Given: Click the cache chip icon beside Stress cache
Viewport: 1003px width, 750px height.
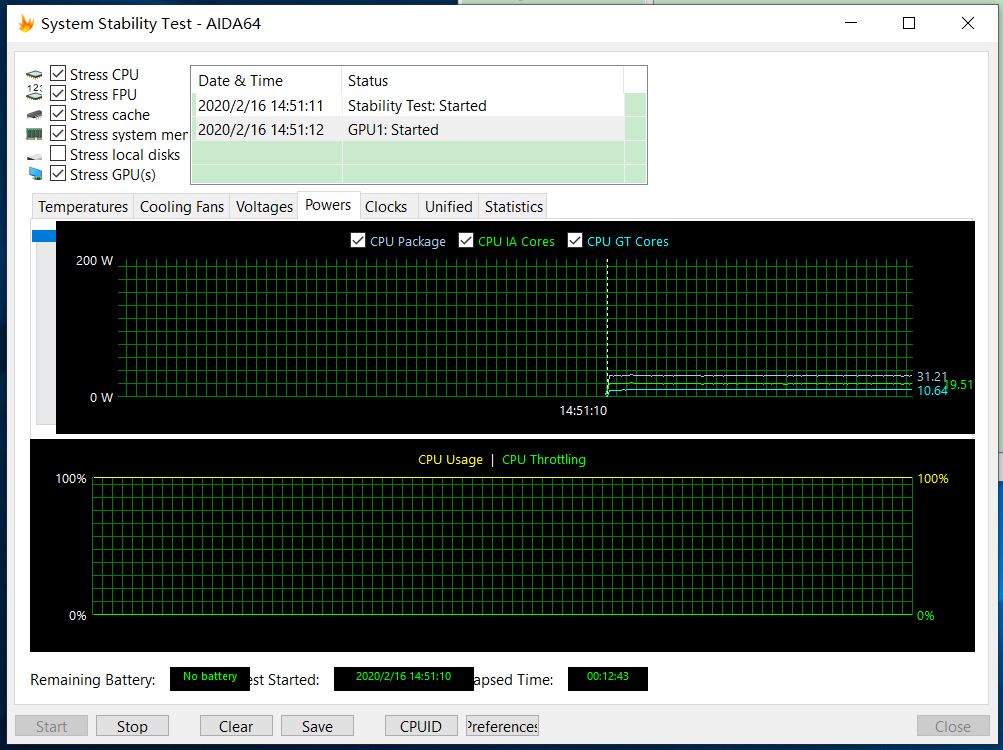Looking at the screenshot, I should [34, 115].
